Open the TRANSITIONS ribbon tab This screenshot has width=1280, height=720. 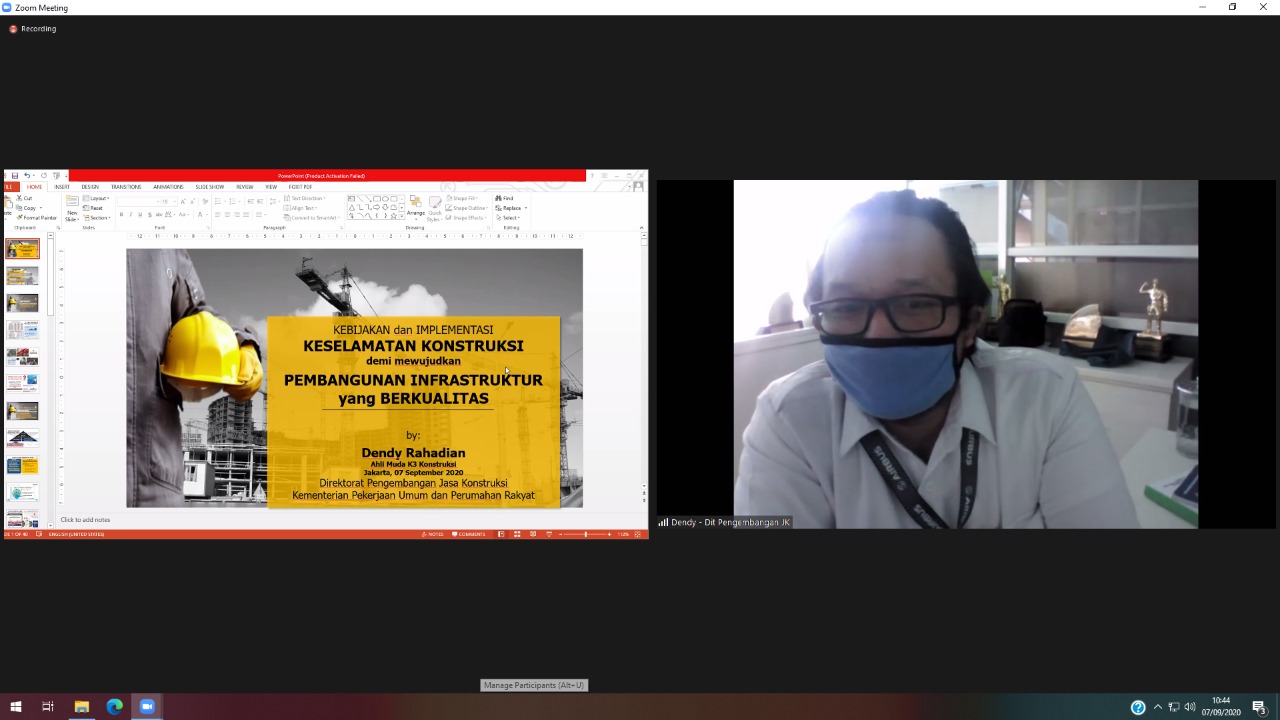(126, 187)
